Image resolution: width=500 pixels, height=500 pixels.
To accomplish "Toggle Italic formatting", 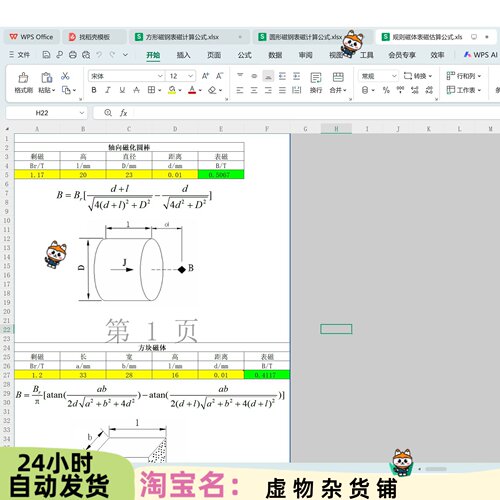I will [x=108, y=90].
